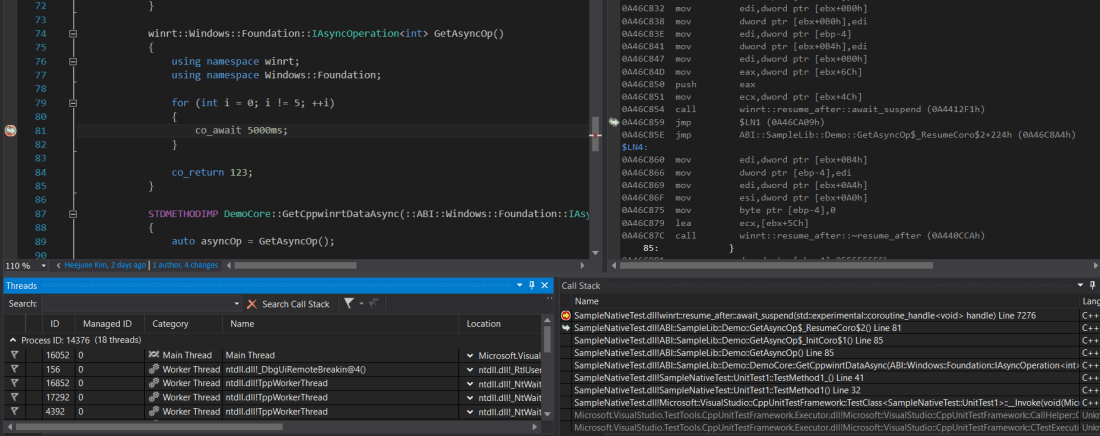Click the Search Call Stack button
Viewport: 1100px width, 436px height.
[x=295, y=304]
